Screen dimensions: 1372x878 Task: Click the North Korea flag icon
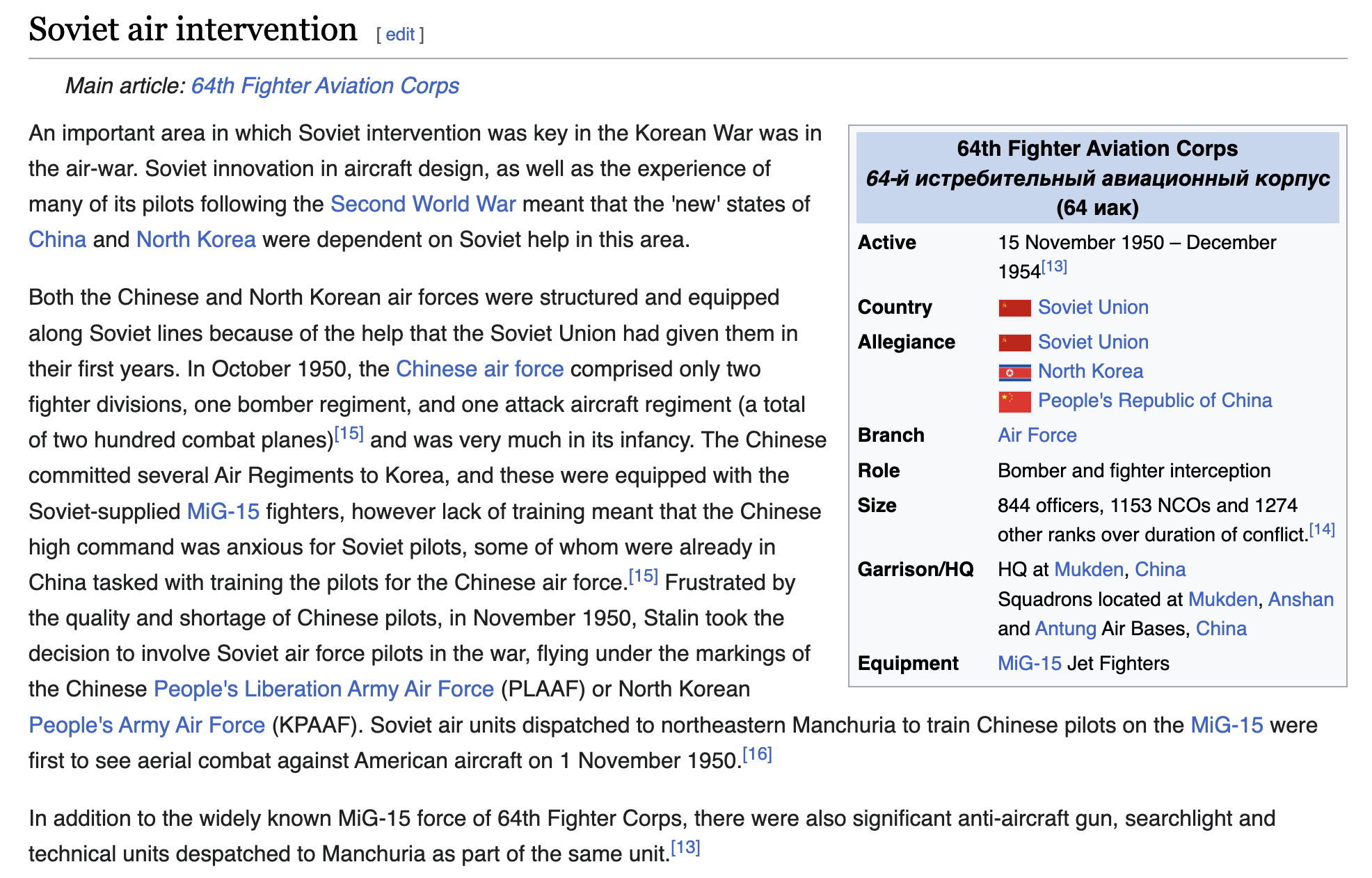pos(1014,372)
